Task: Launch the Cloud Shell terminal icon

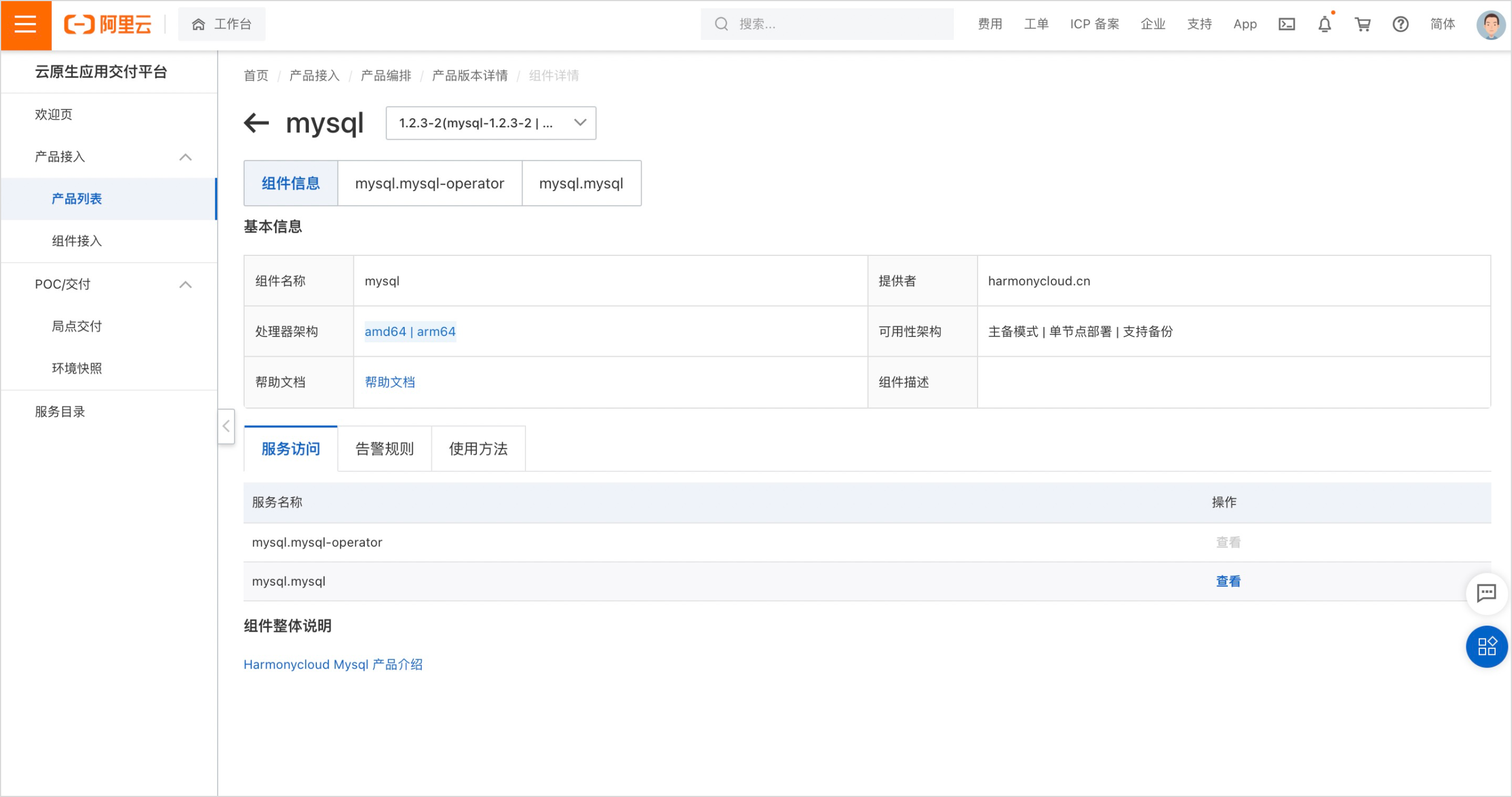Action: pos(1286,25)
